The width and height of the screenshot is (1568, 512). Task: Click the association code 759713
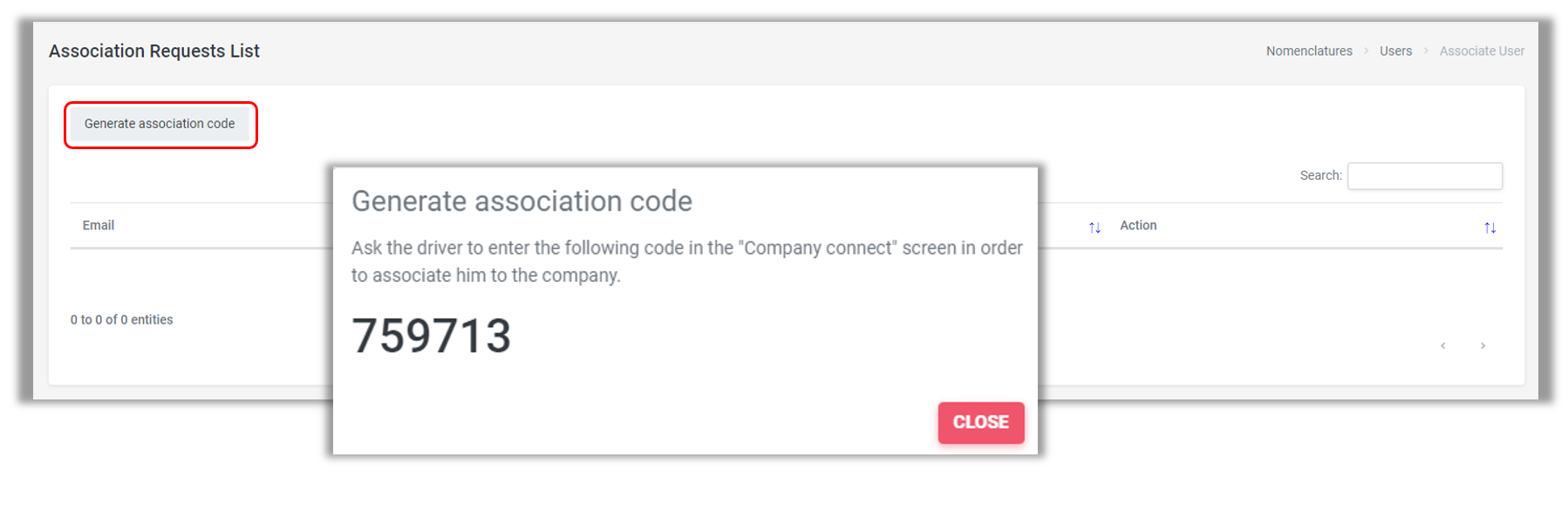(431, 336)
